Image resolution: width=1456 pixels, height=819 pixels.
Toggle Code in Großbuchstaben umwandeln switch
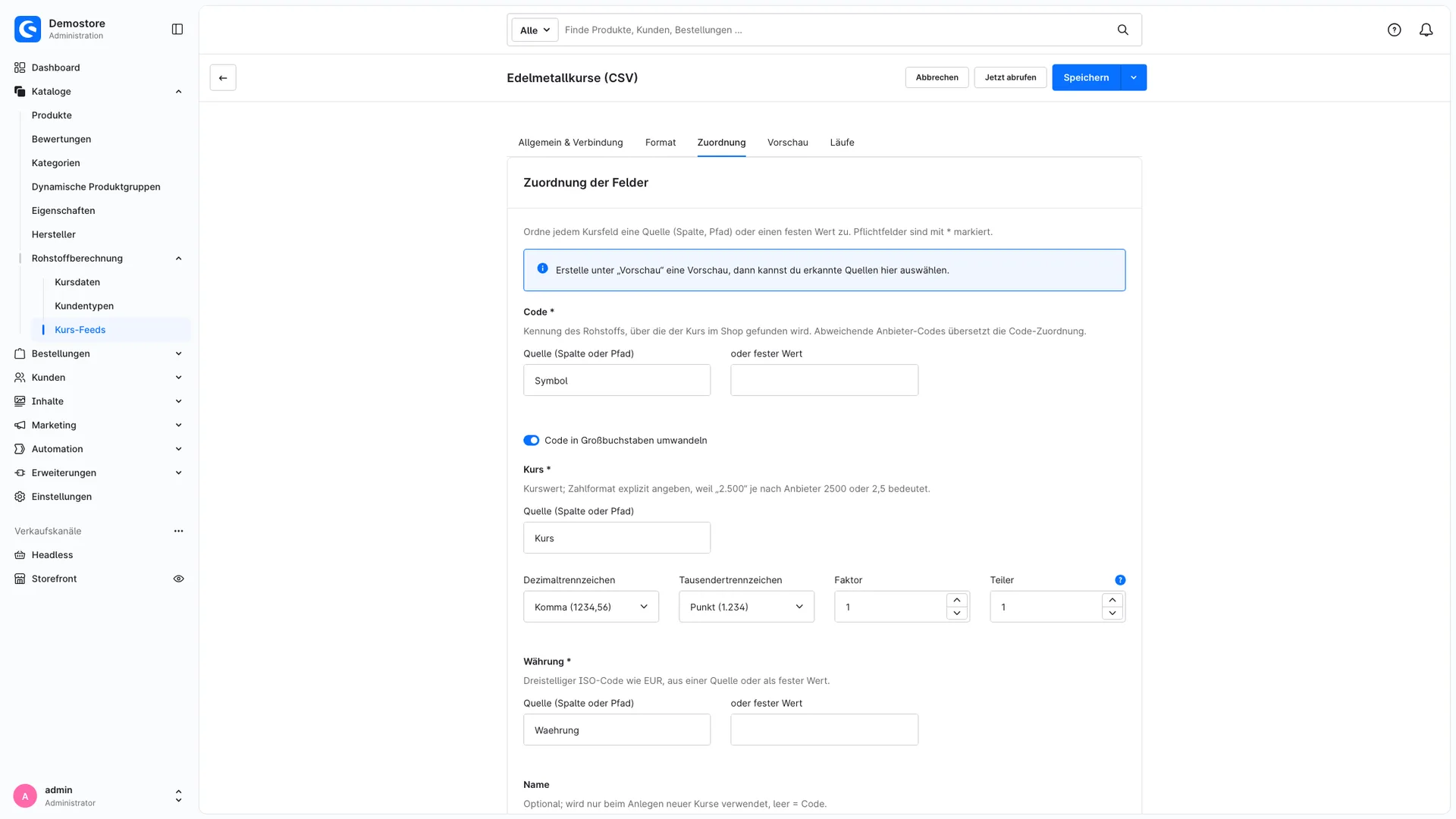531,441
